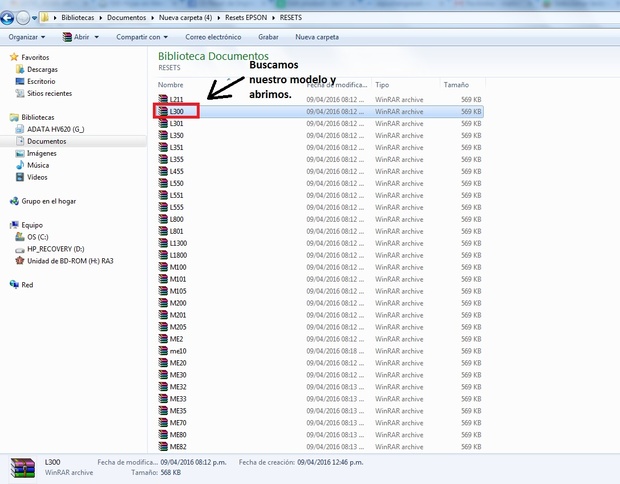
Task: Select the M201 archive icon
Action: (163, 315)
